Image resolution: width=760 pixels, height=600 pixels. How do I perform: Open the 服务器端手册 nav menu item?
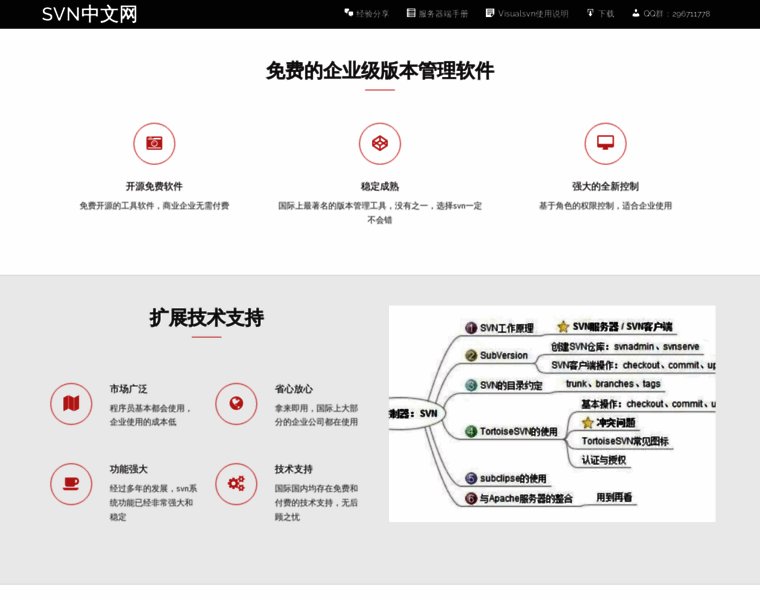(437, 14)
